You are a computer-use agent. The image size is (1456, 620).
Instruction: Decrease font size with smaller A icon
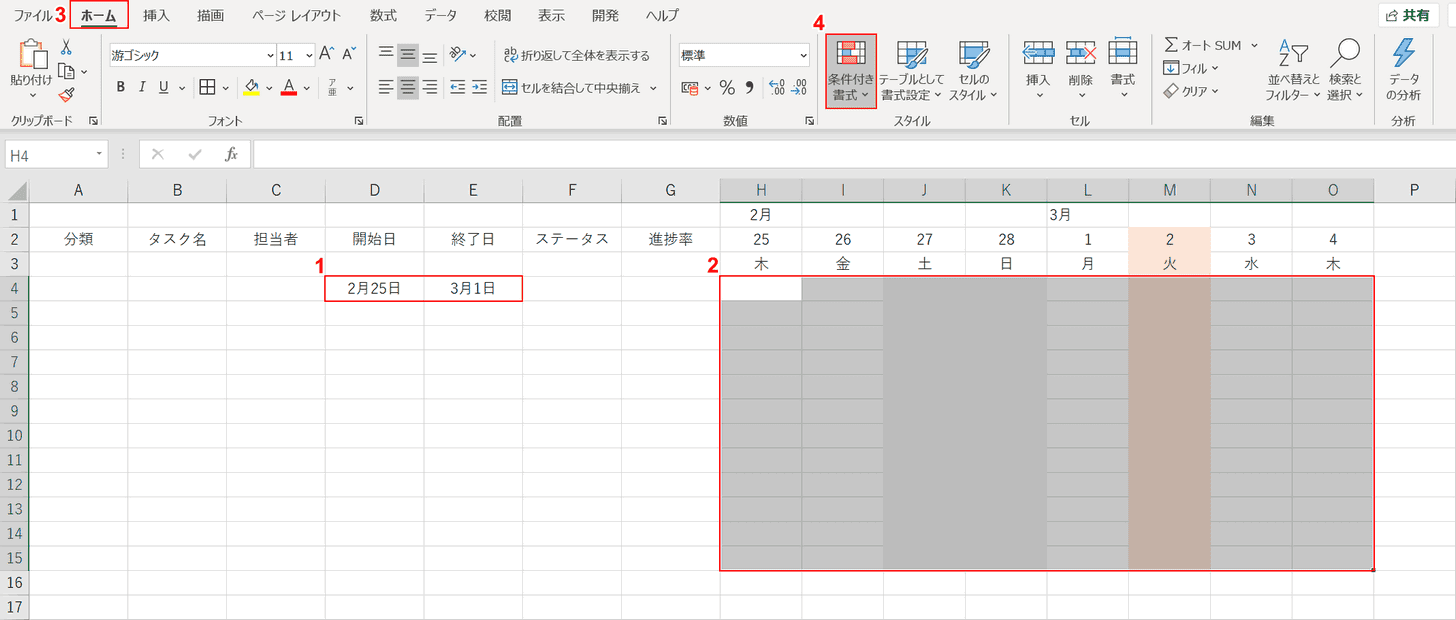point(349,55)
